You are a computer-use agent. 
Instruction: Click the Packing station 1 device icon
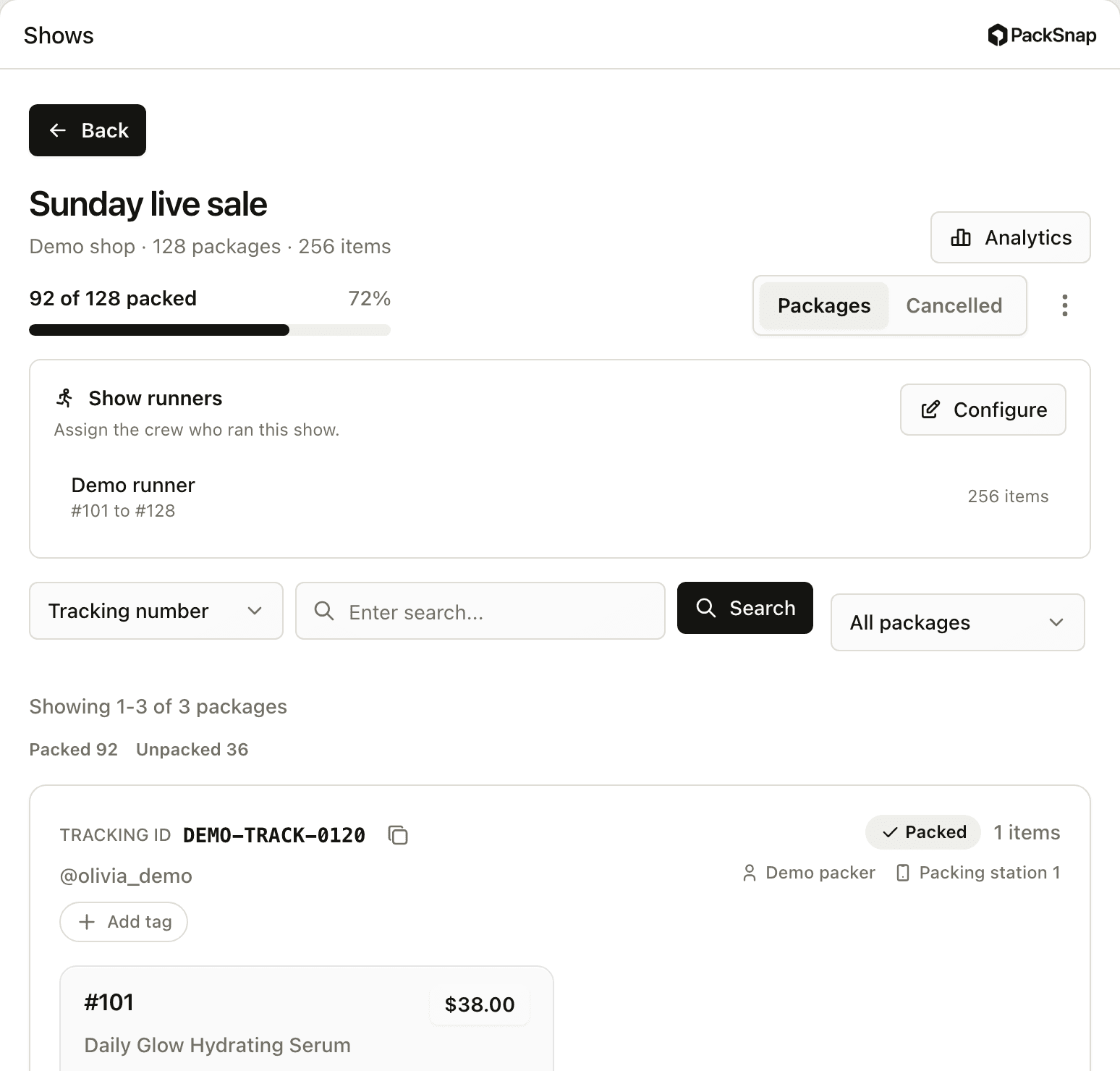tap(903, 873)
